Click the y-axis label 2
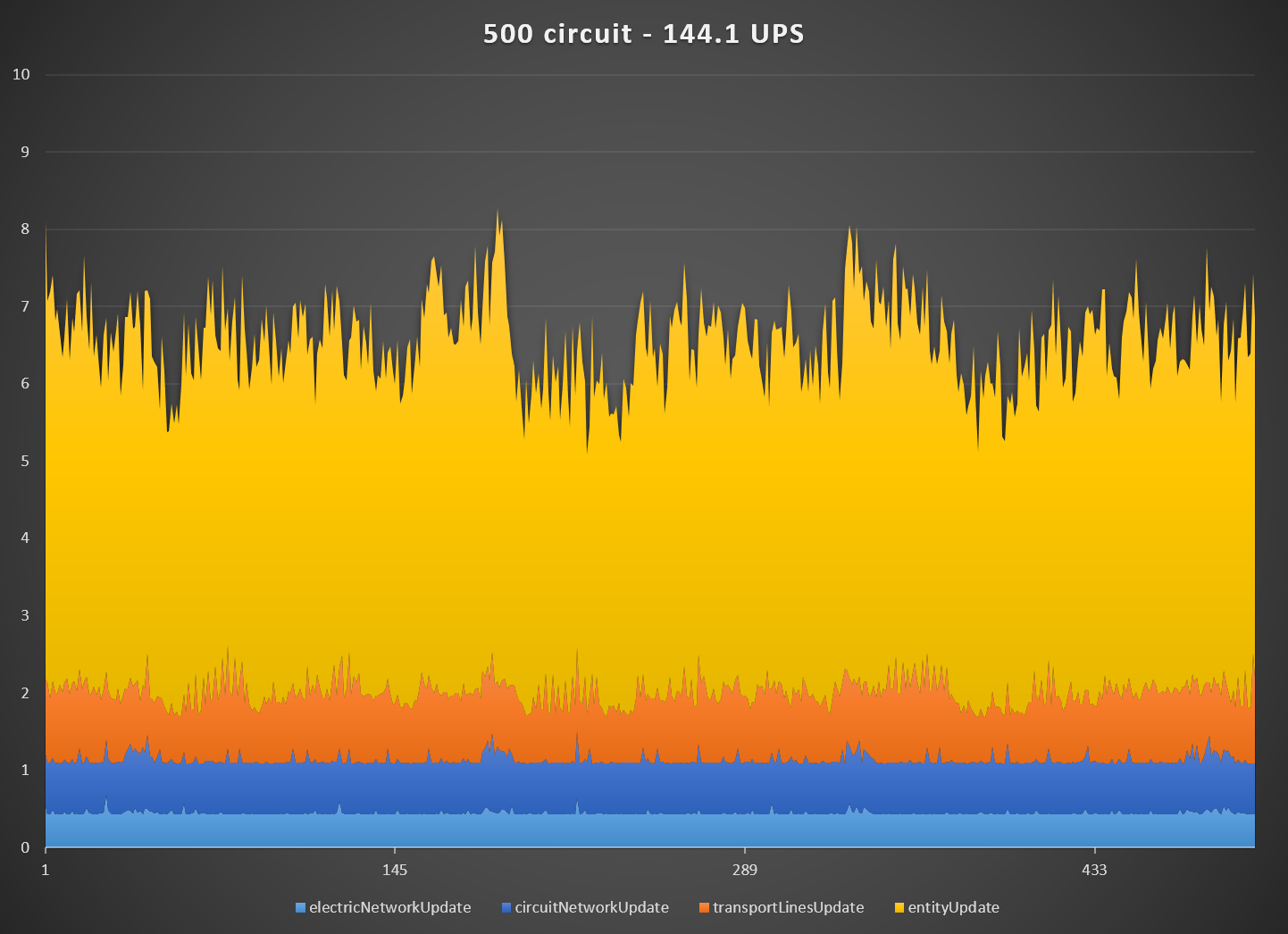This screenshot has width=1288, height=934. click(x=26, y=693)
